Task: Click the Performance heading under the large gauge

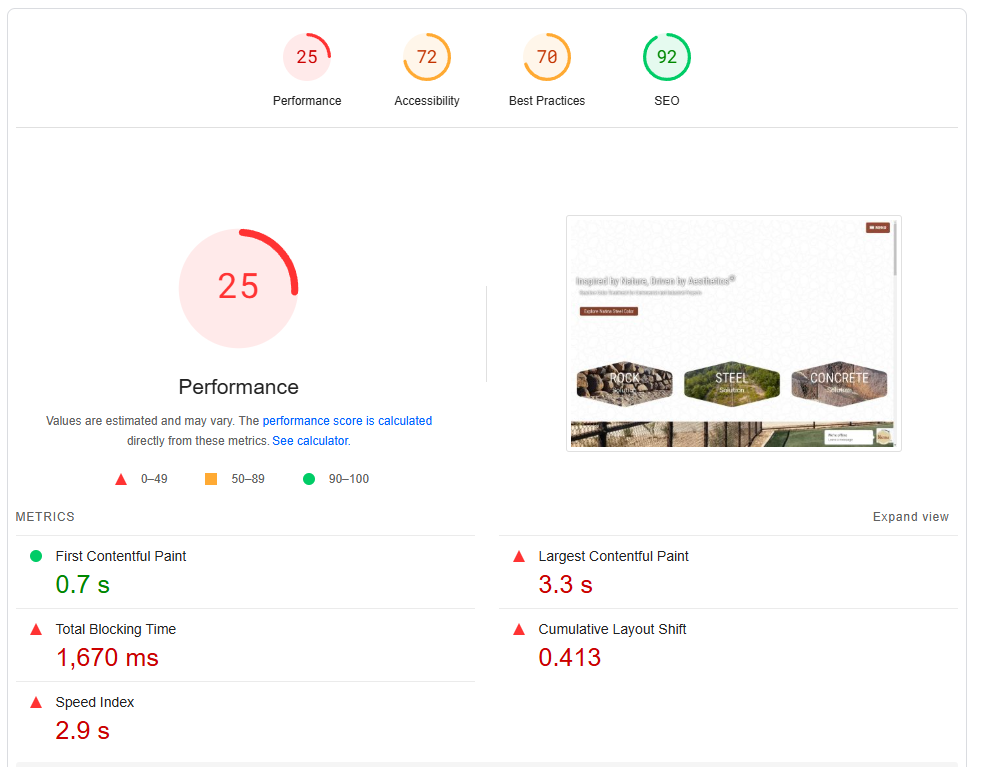Action: tap(239, 387)
